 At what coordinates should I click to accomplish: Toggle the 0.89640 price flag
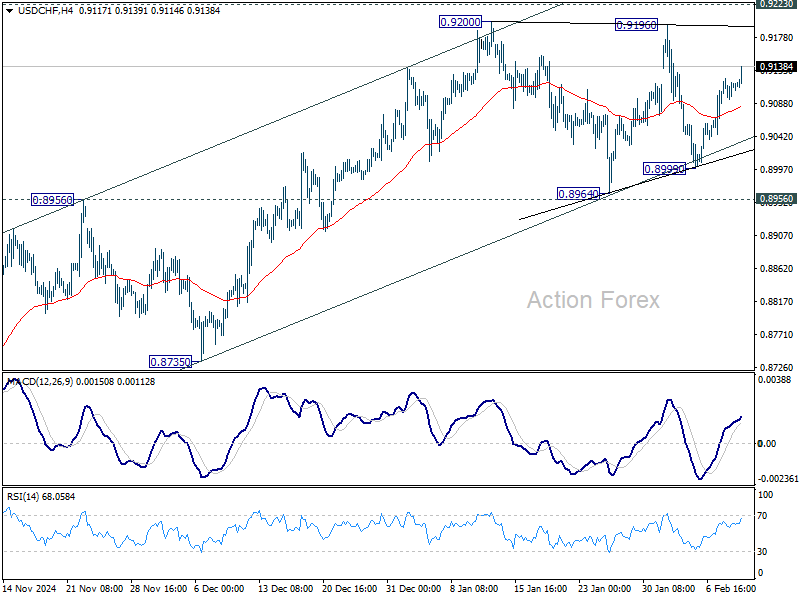pyautogui.click(x=577, y=192)
